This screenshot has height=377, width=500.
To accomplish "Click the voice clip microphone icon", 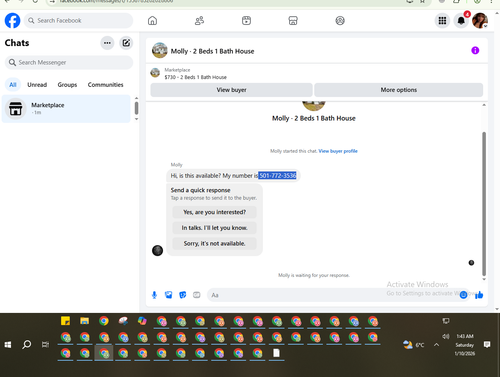I will point(154,295).
